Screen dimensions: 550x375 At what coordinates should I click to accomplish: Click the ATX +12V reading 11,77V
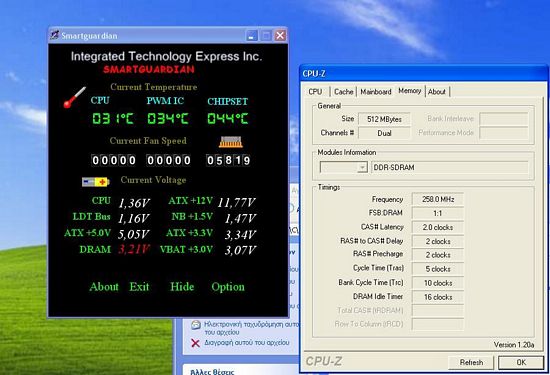[237, 202]
